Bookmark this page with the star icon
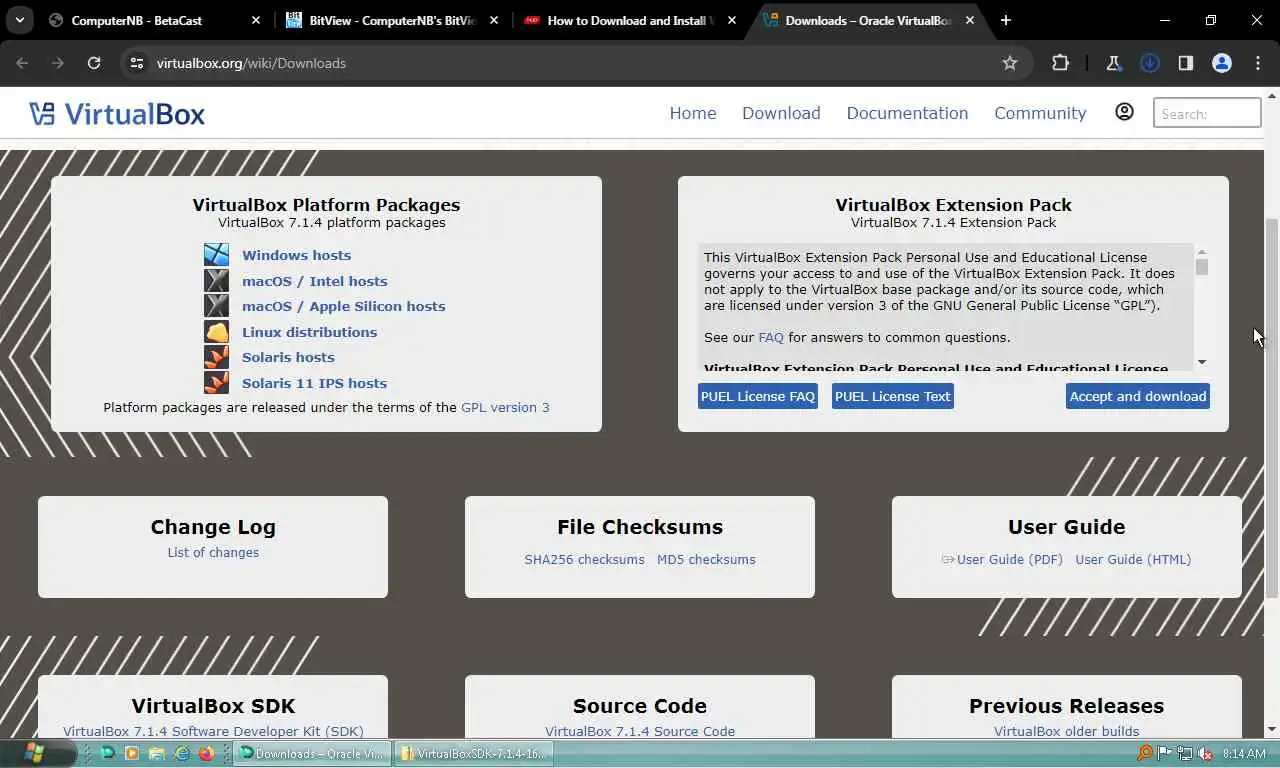1280x768 pixels. (1010, 63)
